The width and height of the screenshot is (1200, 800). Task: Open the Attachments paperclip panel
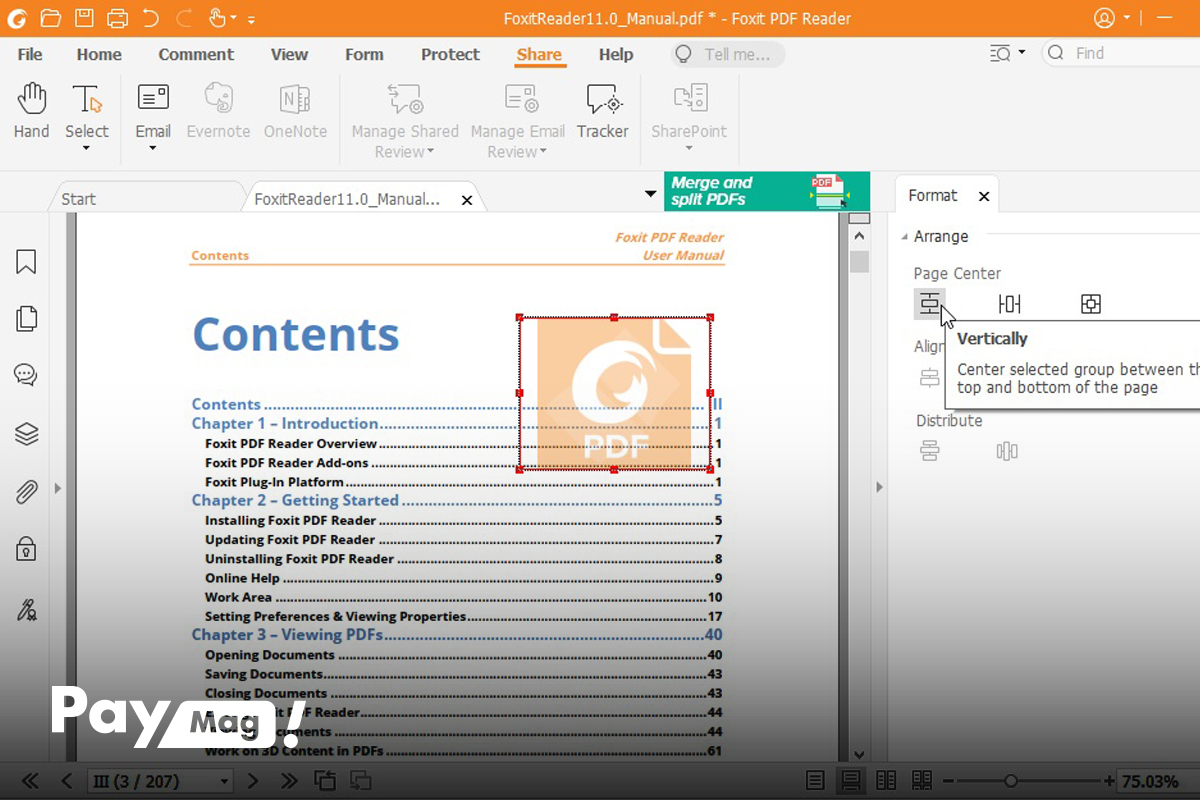[x=26, y=491]
